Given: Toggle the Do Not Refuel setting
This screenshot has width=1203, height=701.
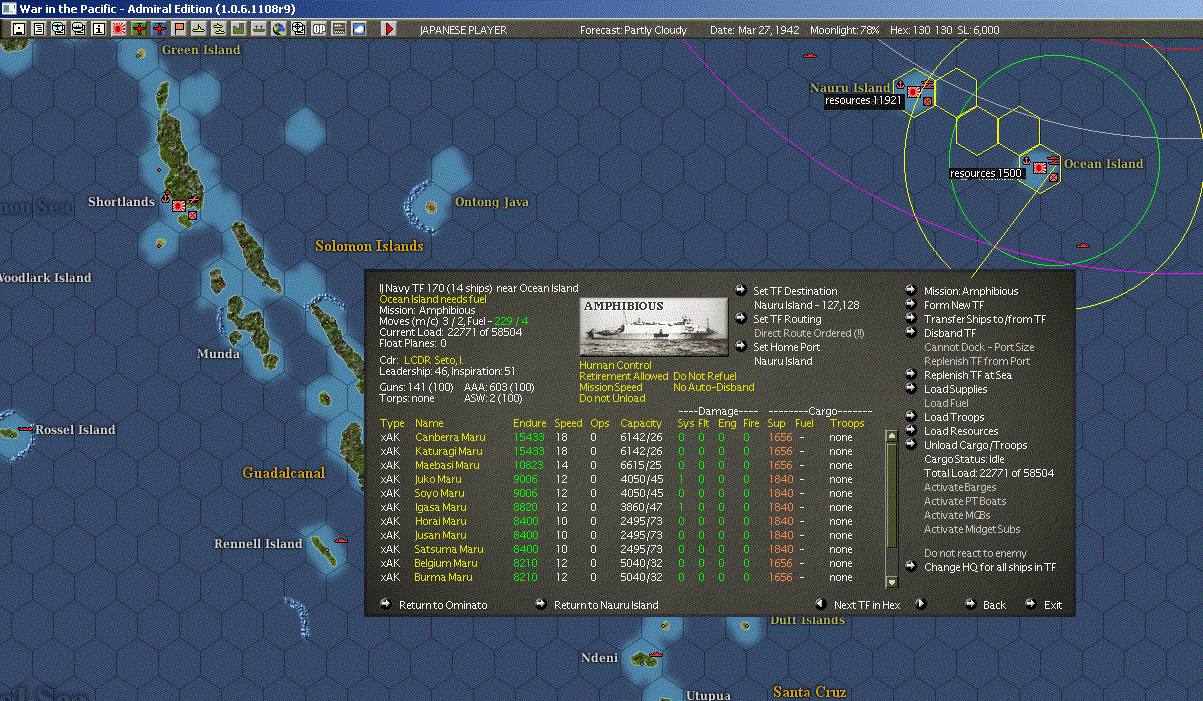Looking at the screenshot, I should coord(705,376).
